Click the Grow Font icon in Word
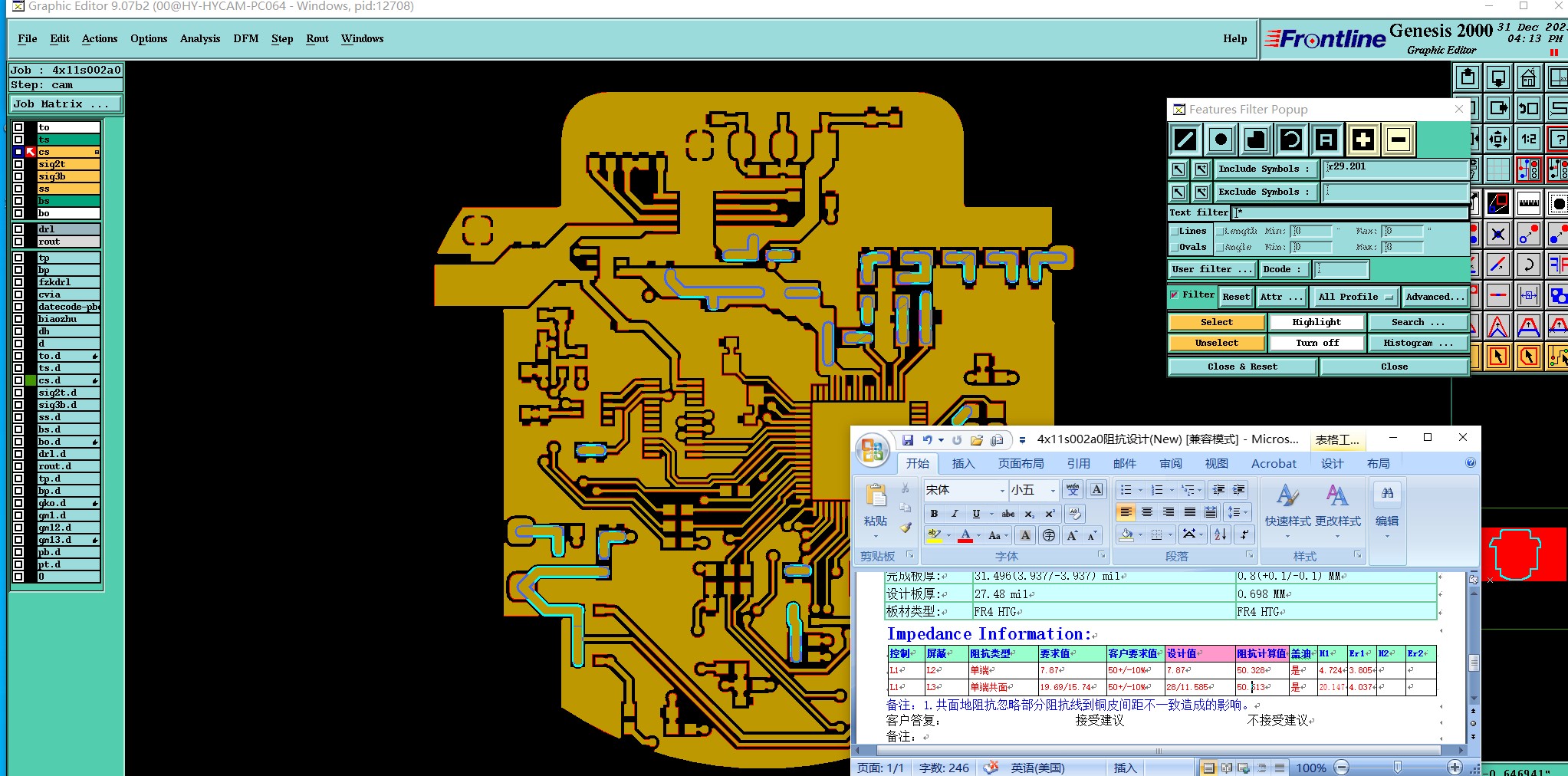 (1072, 535)
